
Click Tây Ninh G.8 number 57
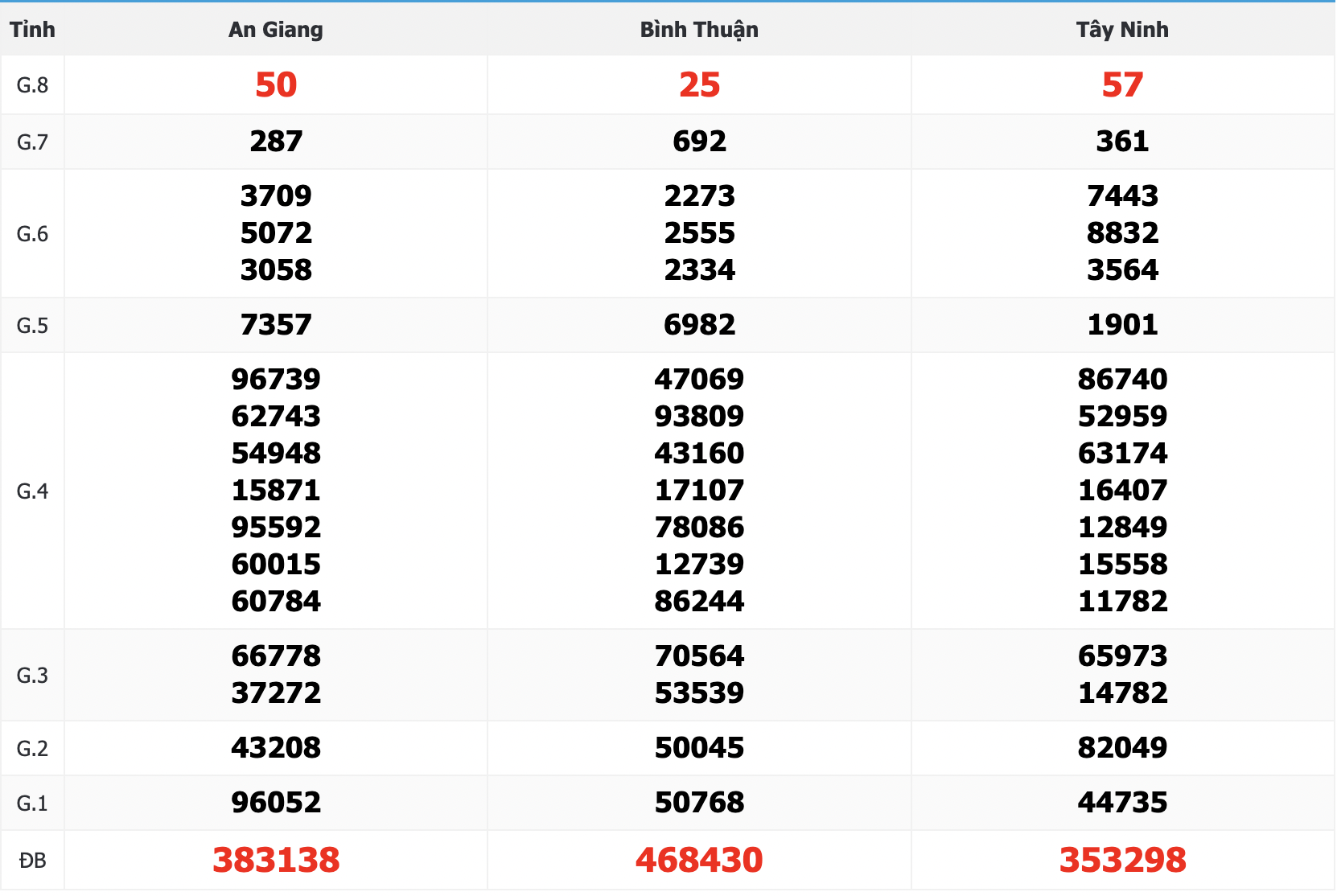1122,84
